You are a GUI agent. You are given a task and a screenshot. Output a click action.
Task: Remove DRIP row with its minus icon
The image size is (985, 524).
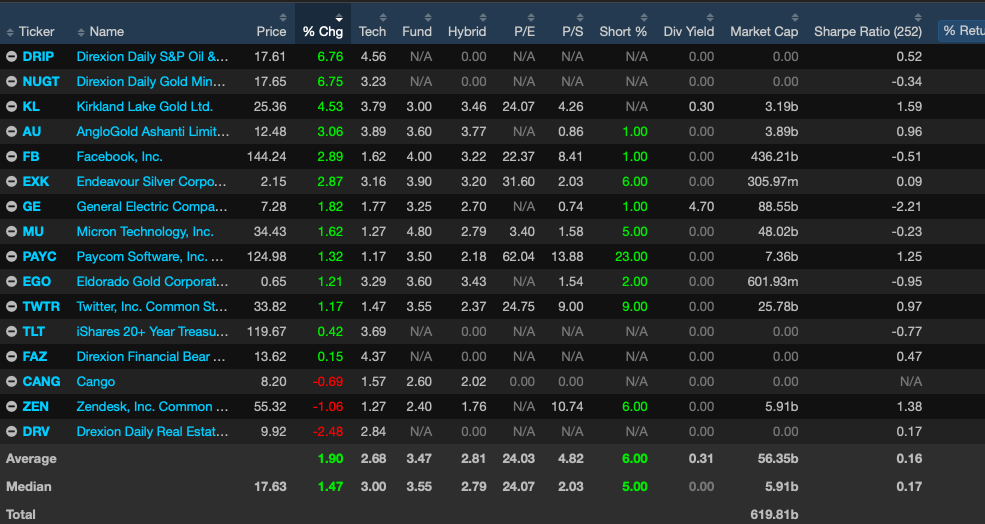click(11, 57)
